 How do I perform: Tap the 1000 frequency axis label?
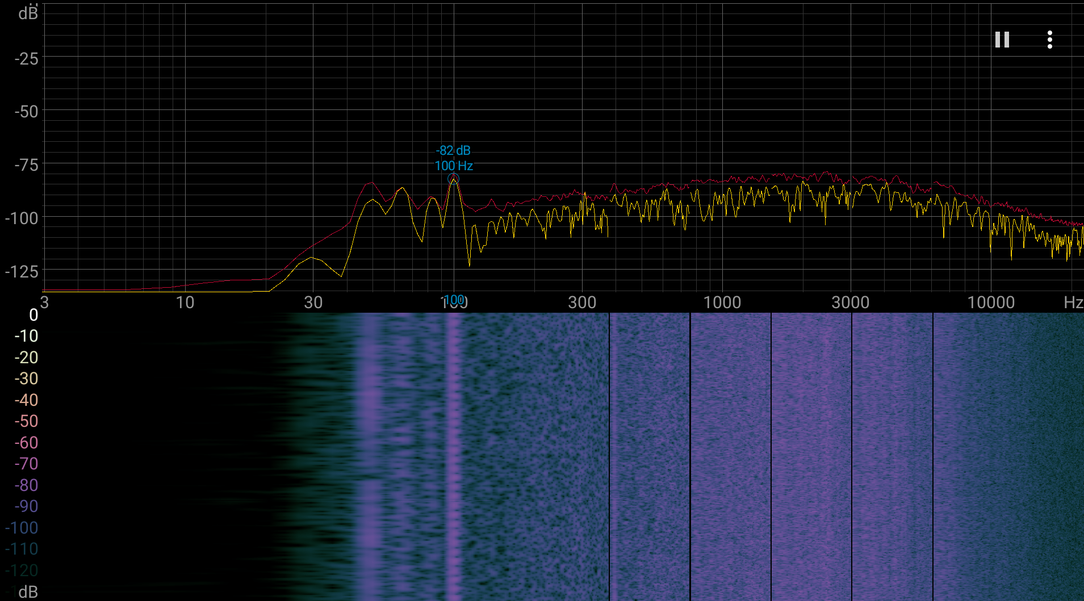[x=722, y=302]
